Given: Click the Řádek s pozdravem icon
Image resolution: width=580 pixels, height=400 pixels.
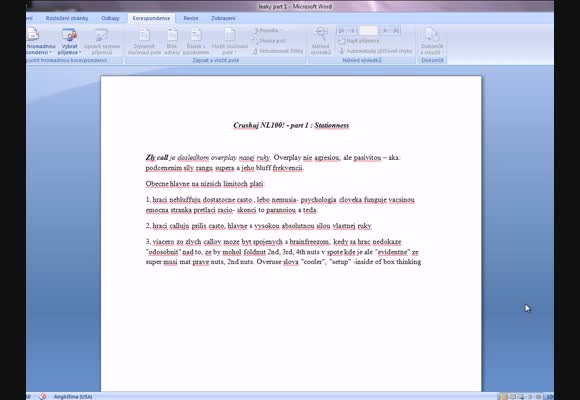Looking at the screenshot, I should [196, 41].
